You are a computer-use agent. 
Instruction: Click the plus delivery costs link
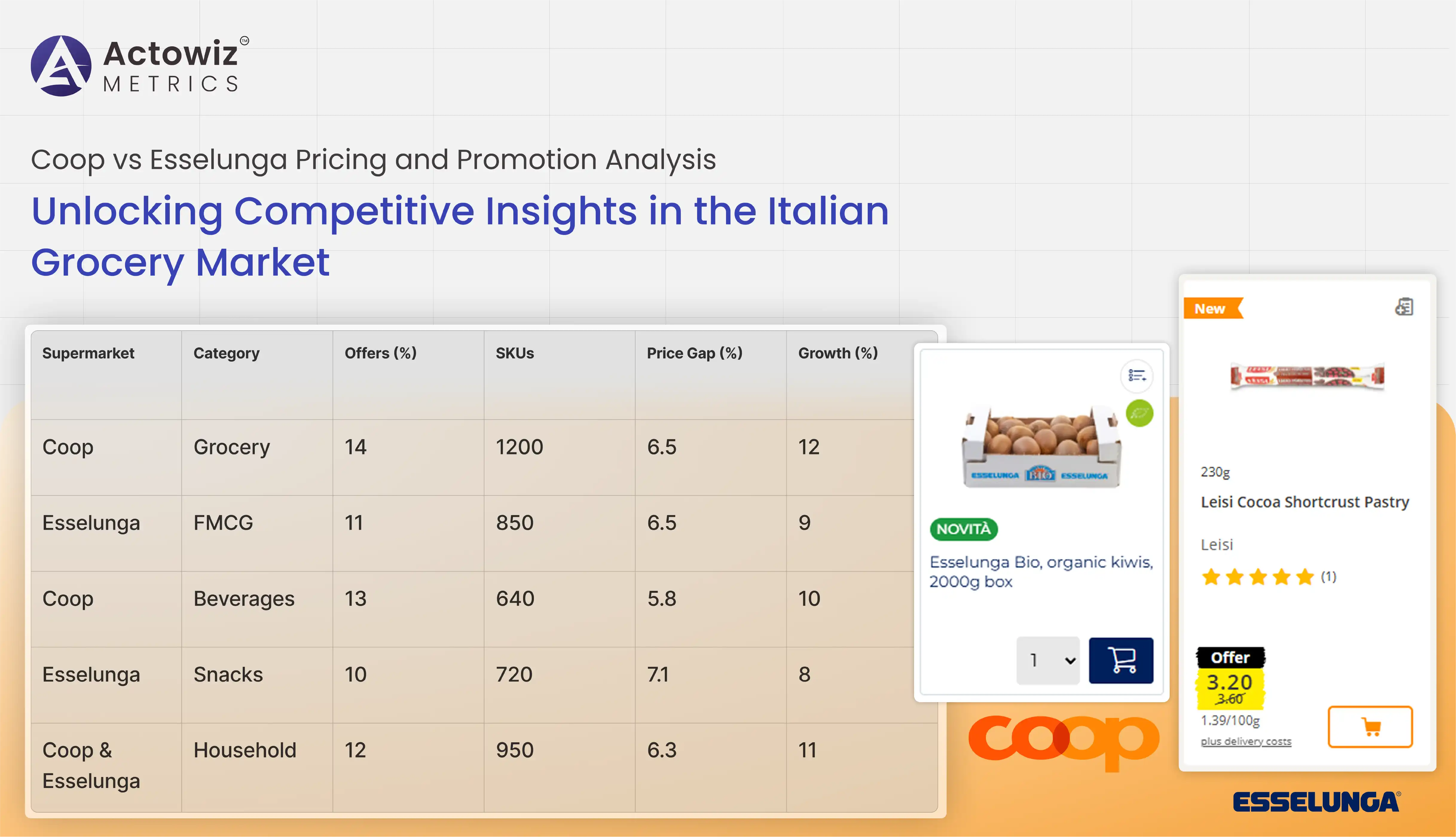(x=1246, y=742)
